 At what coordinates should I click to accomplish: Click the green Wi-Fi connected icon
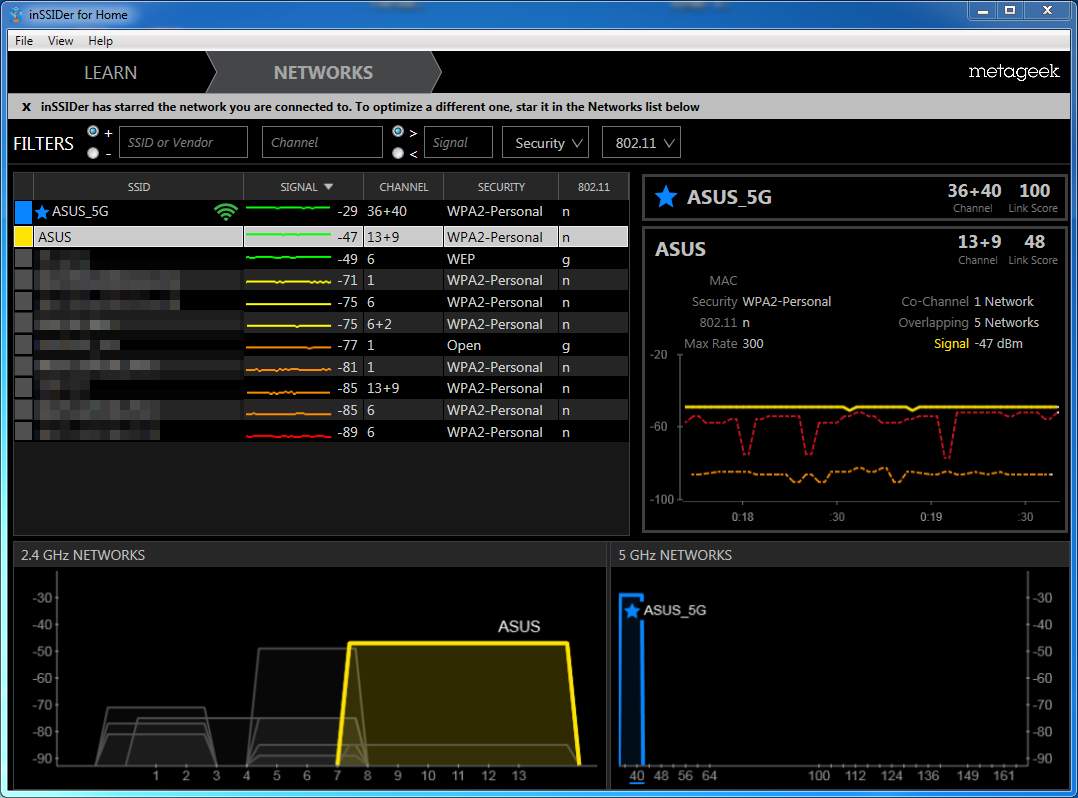(x=226, y=212)
